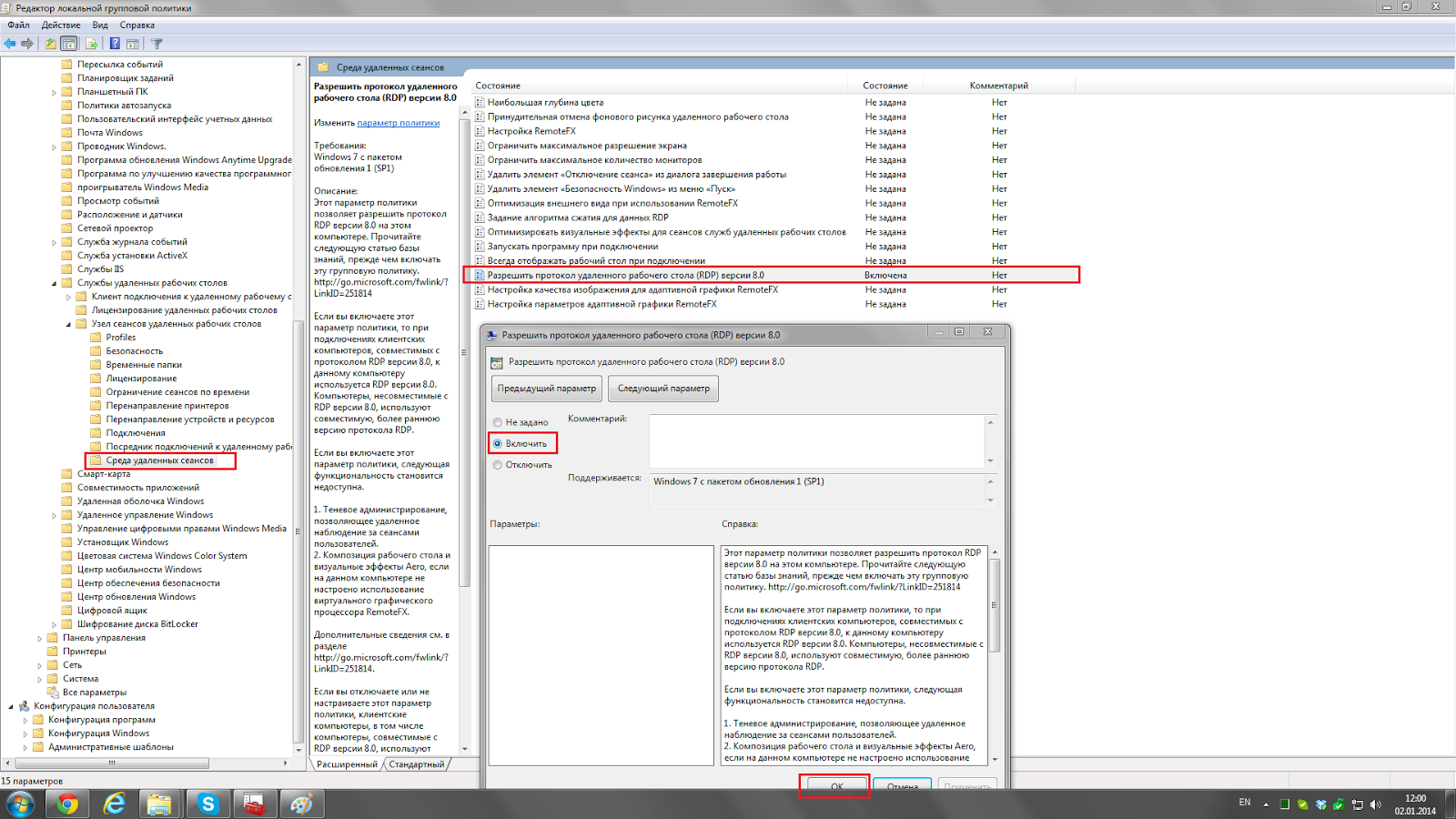Image resolution: width=1456 pixels, height=819 pixels.
Task: Select the 'Отключить' radio button
Action: (497, 465)
